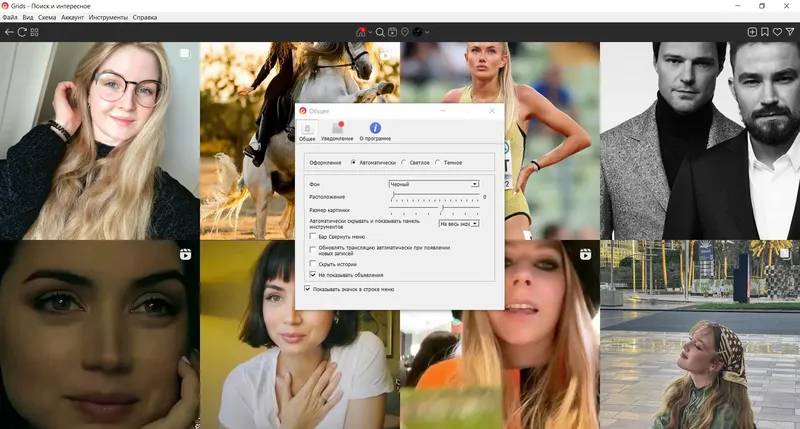Open the blonde woman with glasses post
Screen dimensions: 800x429
pyautogui.click(x=99, y=140)
